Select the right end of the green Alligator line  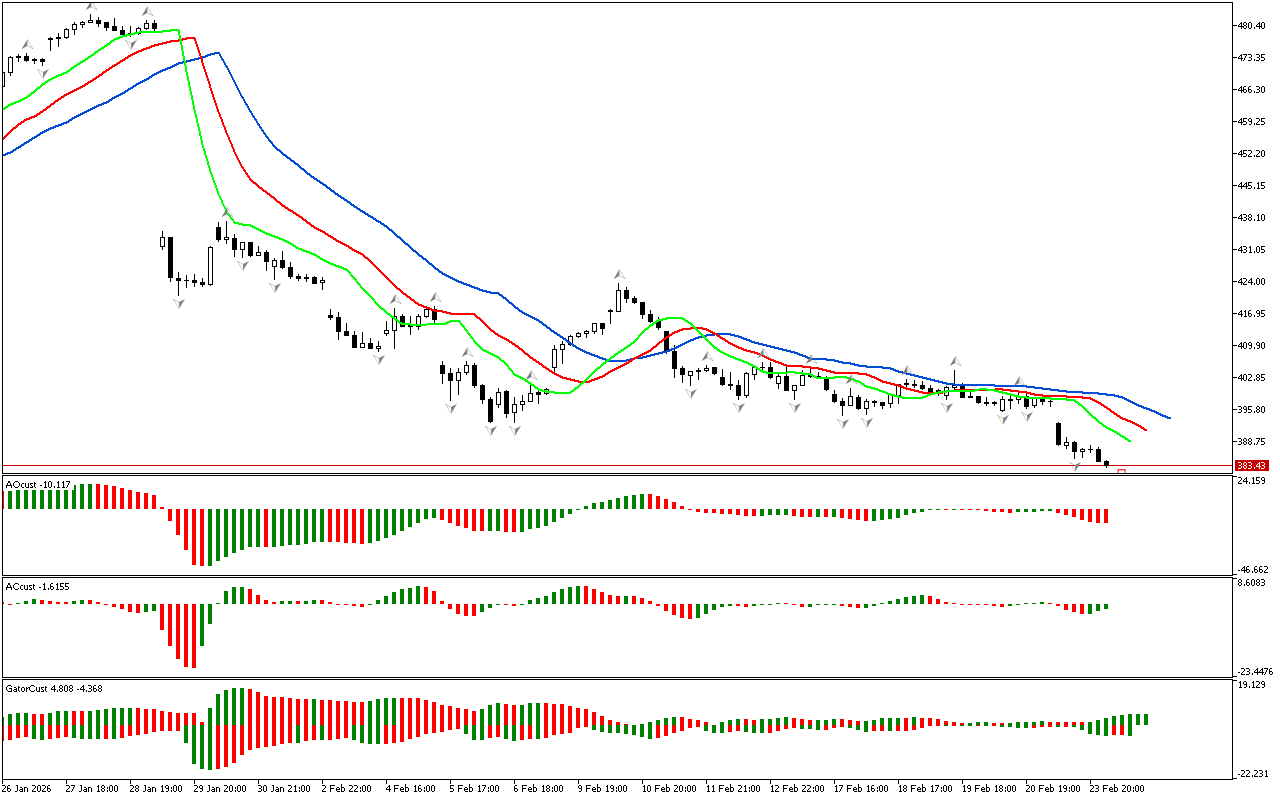click(1130, 440)
